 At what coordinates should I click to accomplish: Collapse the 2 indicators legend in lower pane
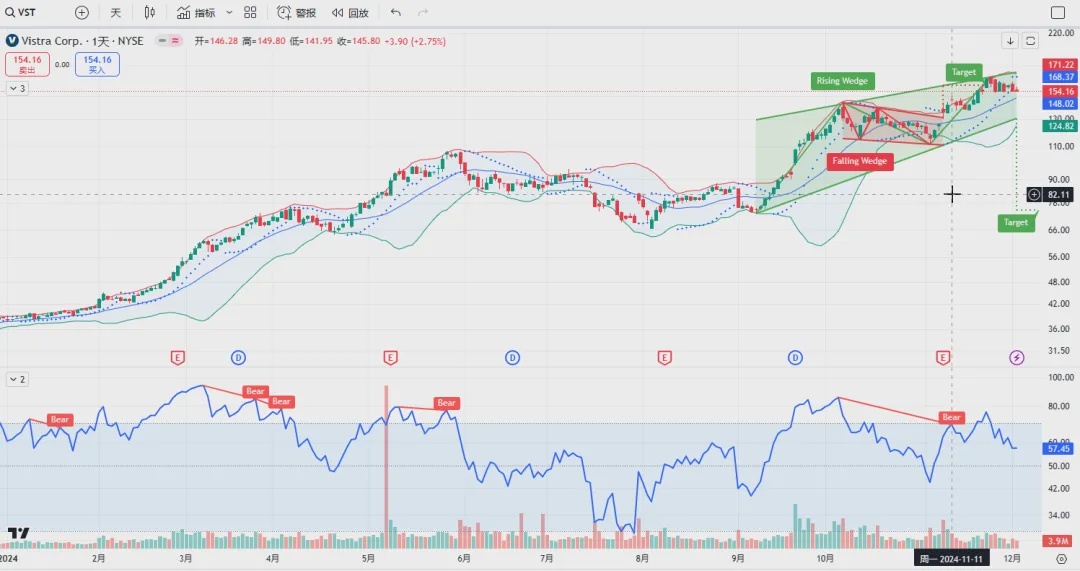[x=17, y=380]
